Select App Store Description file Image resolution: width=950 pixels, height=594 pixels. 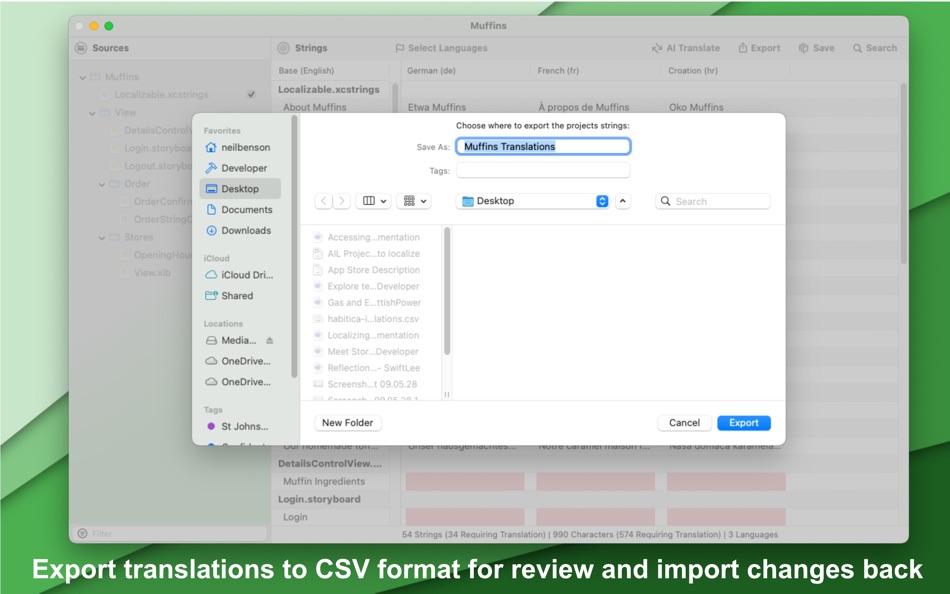click(x=373, y=270)
